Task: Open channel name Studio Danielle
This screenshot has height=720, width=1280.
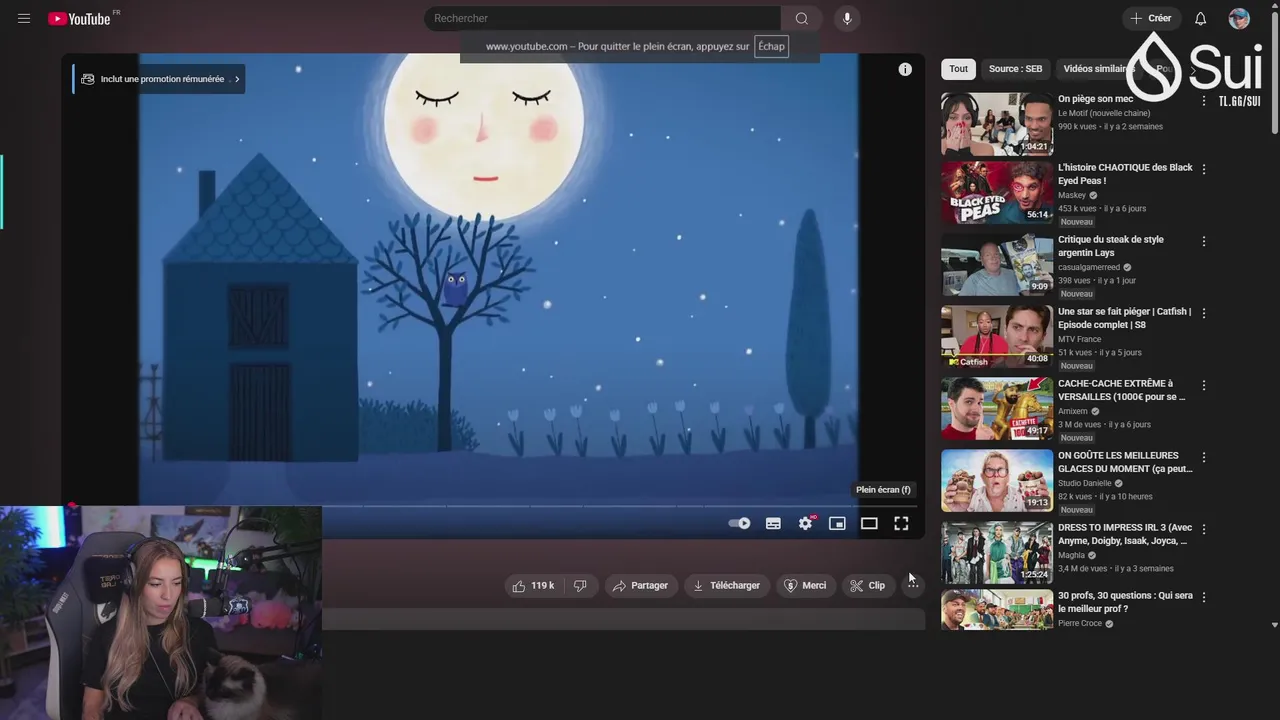Action: [1084, 483]
